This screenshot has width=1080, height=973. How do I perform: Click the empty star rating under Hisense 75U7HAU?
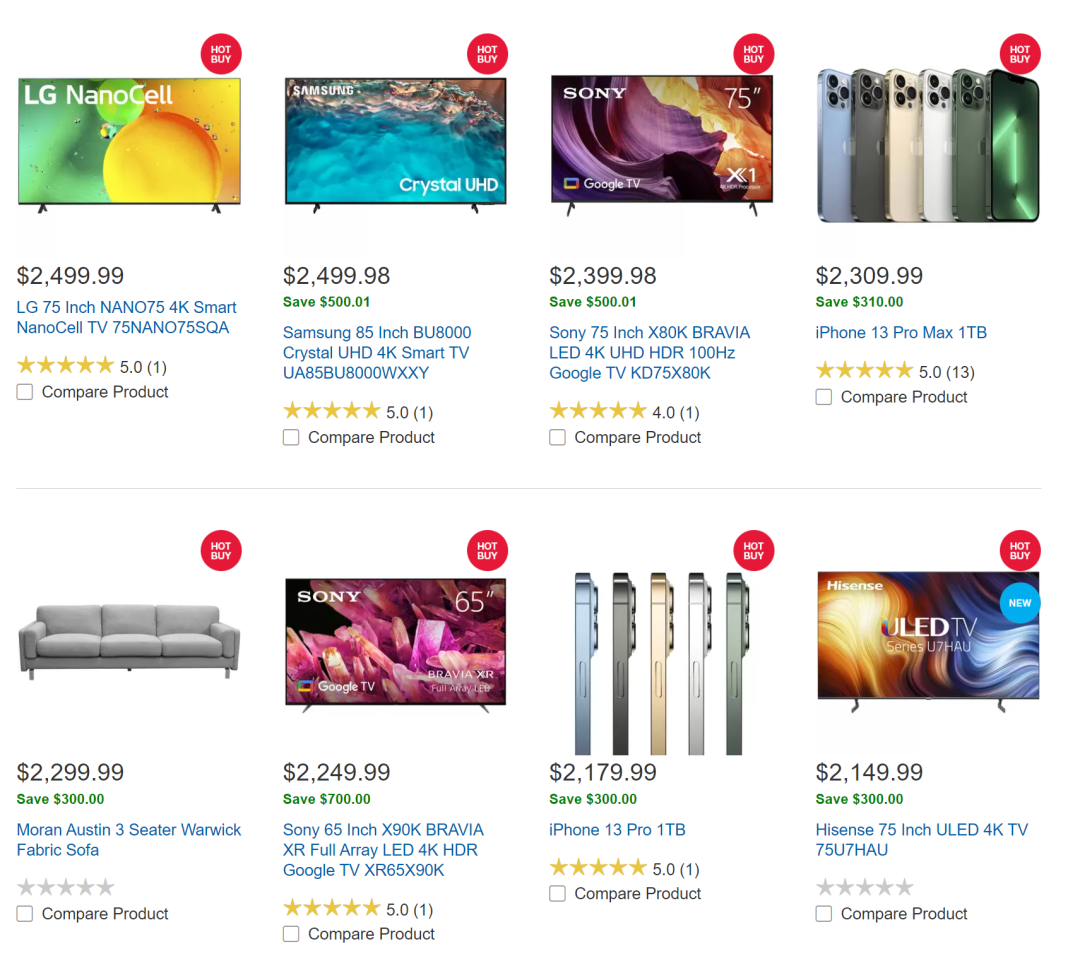pos(864,886)
